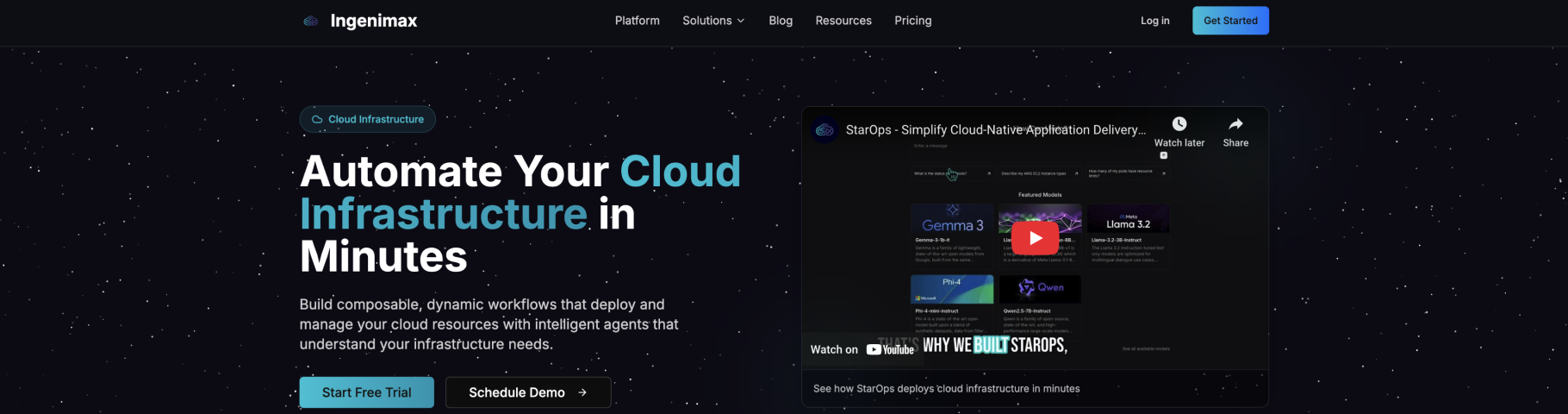Play the StarOps YouTube video
The image size is (1568, 414).
tap(1035, 238)
